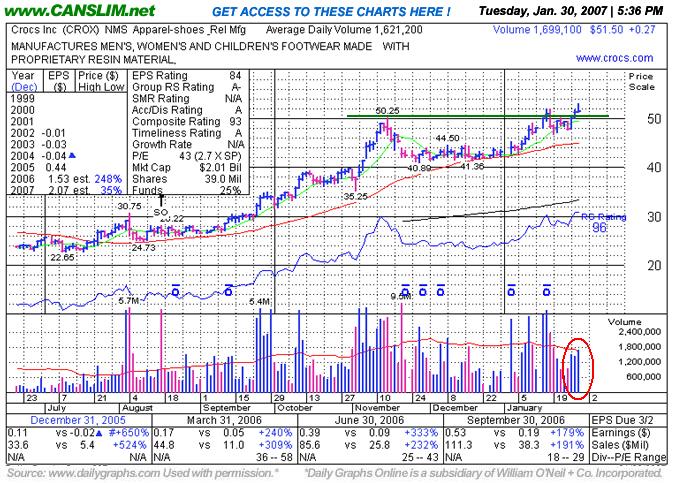Click the 'November' month label on axis
This screenshot has height=483, width=673.
377,408
